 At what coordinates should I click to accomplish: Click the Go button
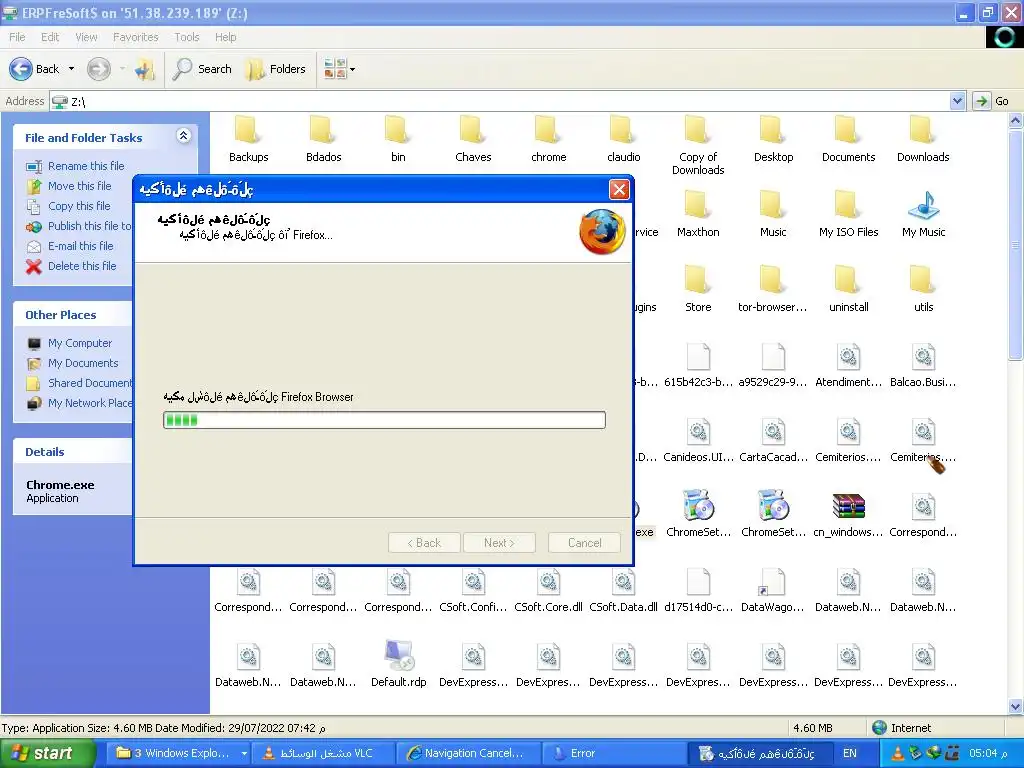[x=991, y=101]
